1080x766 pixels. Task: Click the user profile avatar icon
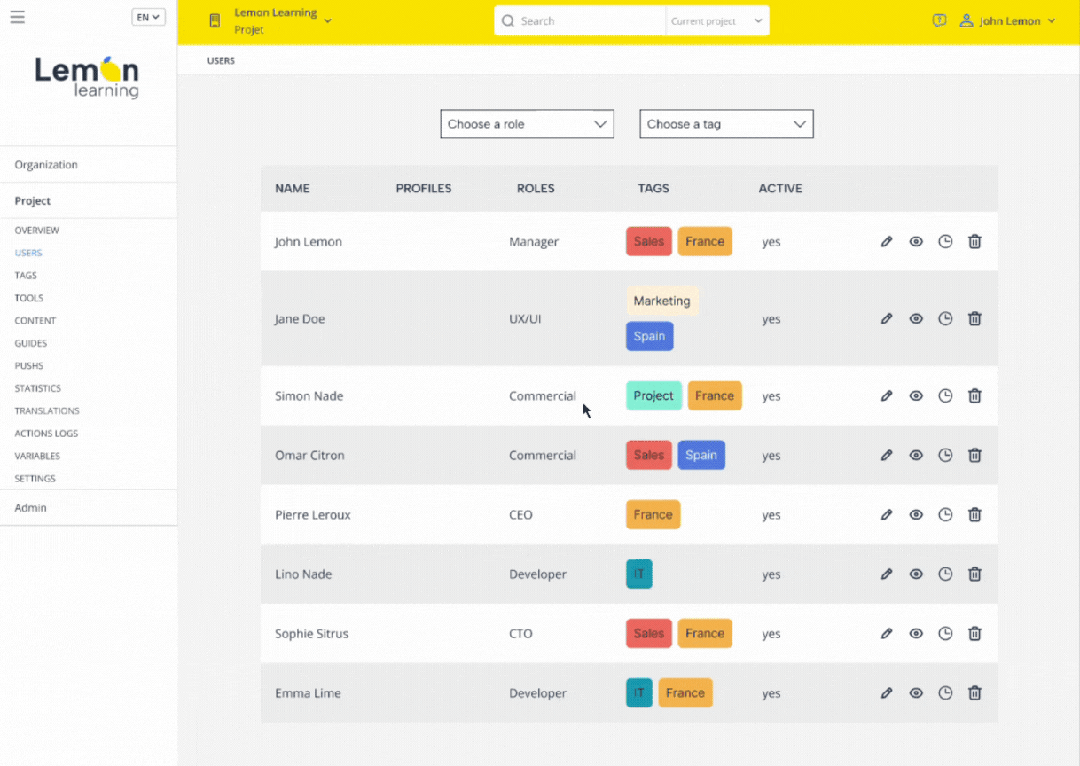966,21
